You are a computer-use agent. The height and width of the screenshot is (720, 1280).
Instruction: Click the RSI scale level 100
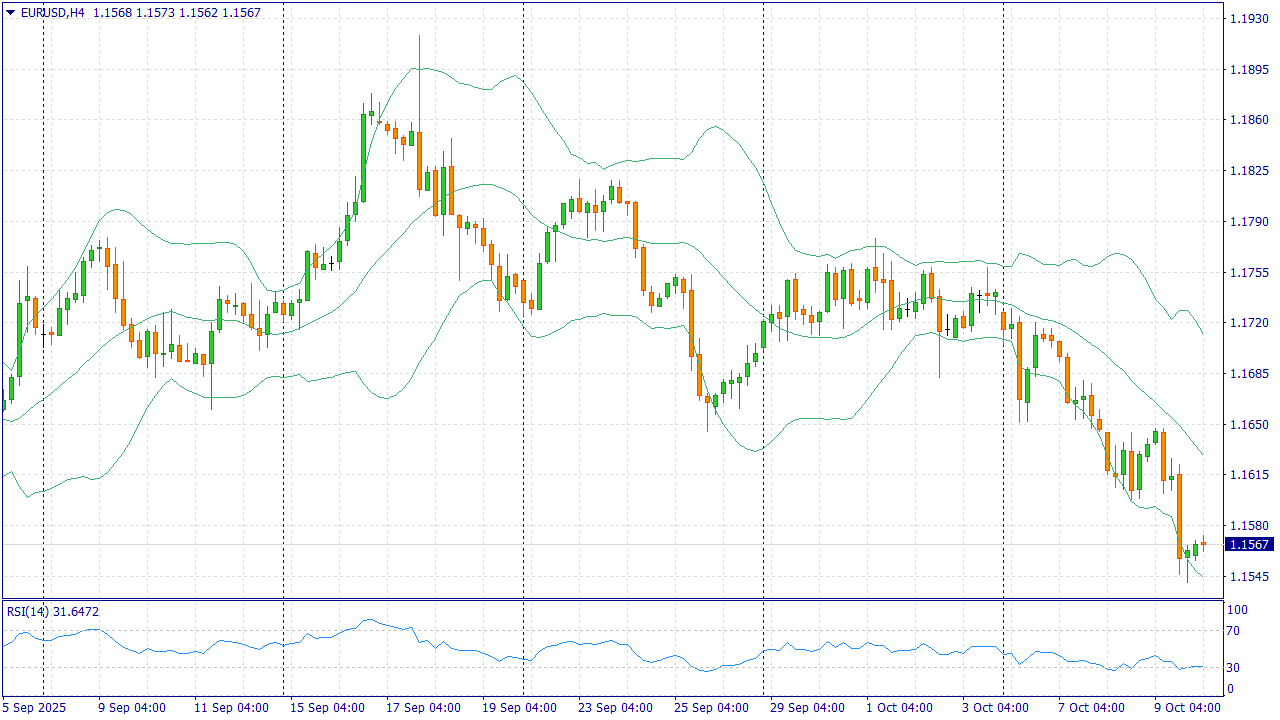[x=1236, y=610]
